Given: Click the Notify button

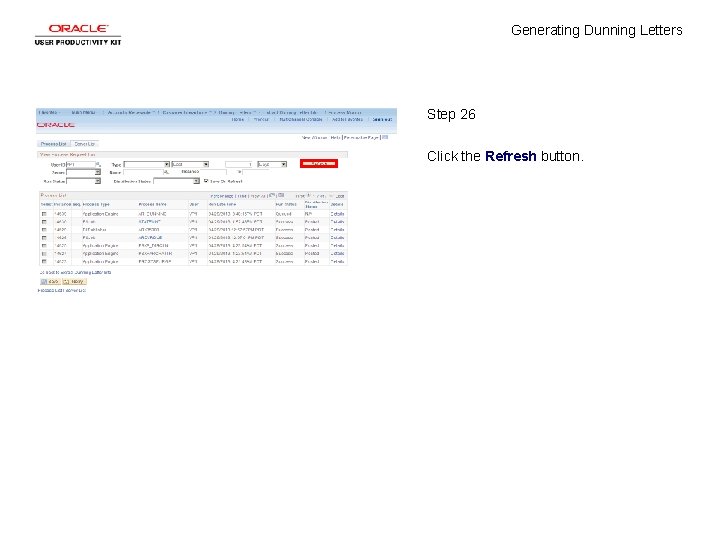Looking at the screenshot, I should tap(74, 281).
